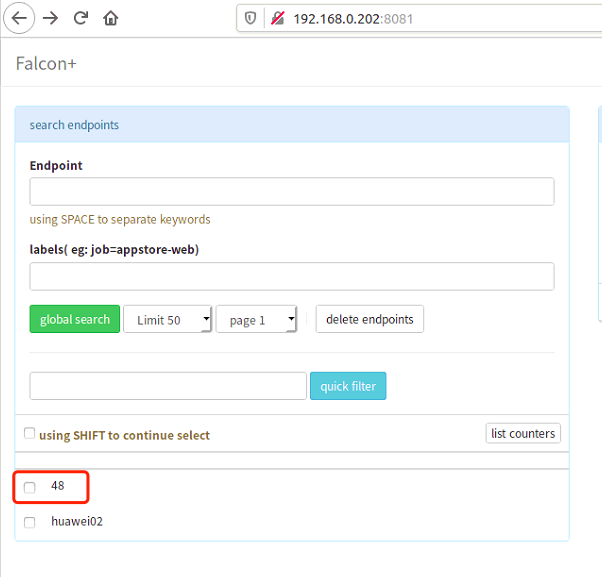The height and width of the screenshot is (577, 602).
Task: Apply the quick filter
Action: [x=348, y=386]
